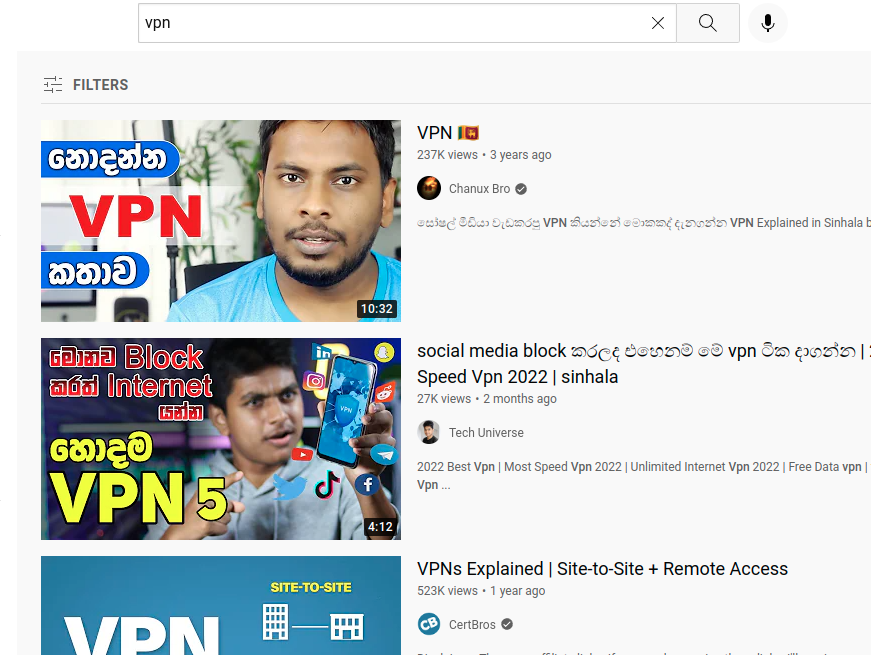
Task: Click the 10:32 duration badge on thumbnail
Action: [377, 308]
